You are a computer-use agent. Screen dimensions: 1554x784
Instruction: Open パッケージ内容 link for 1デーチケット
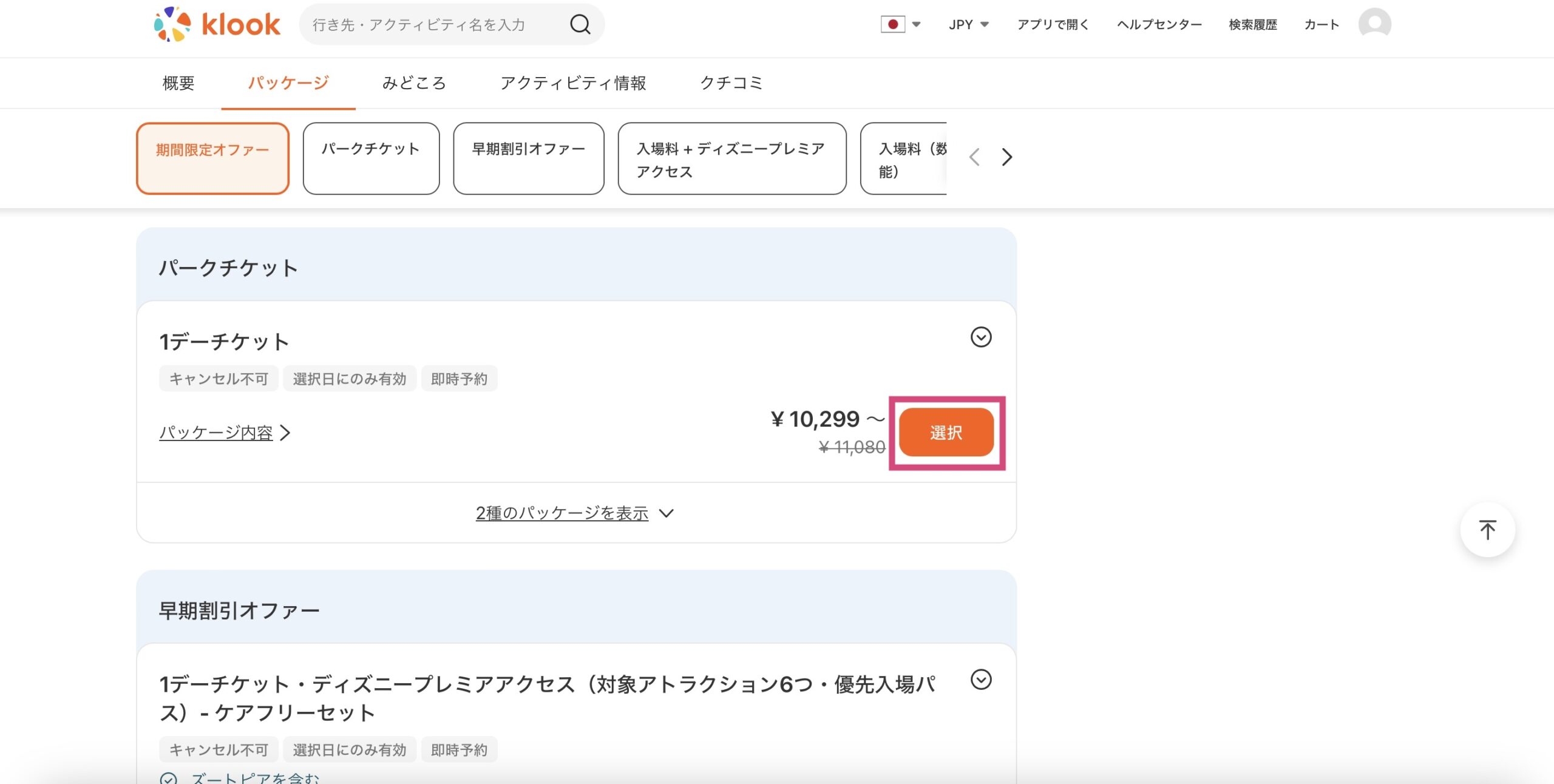[x=225, y=433]
